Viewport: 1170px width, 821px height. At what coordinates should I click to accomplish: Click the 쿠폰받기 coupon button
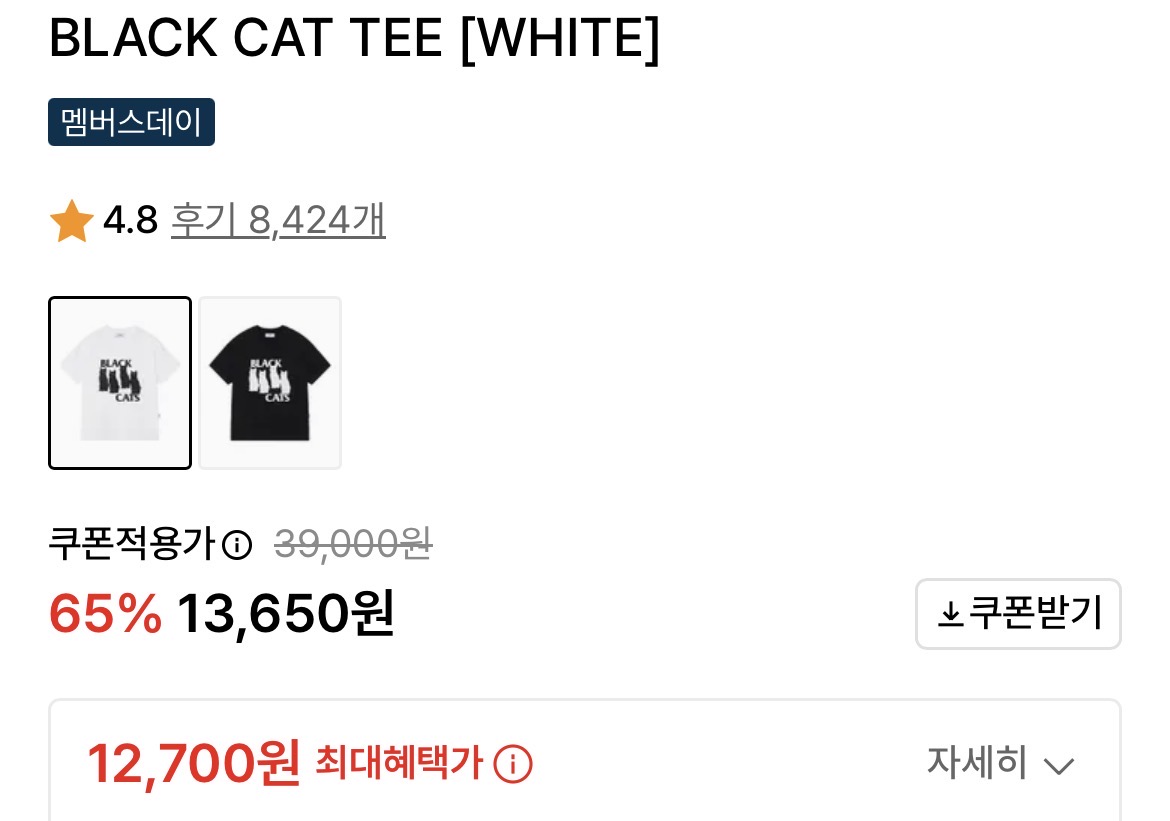pos(1018,614)
